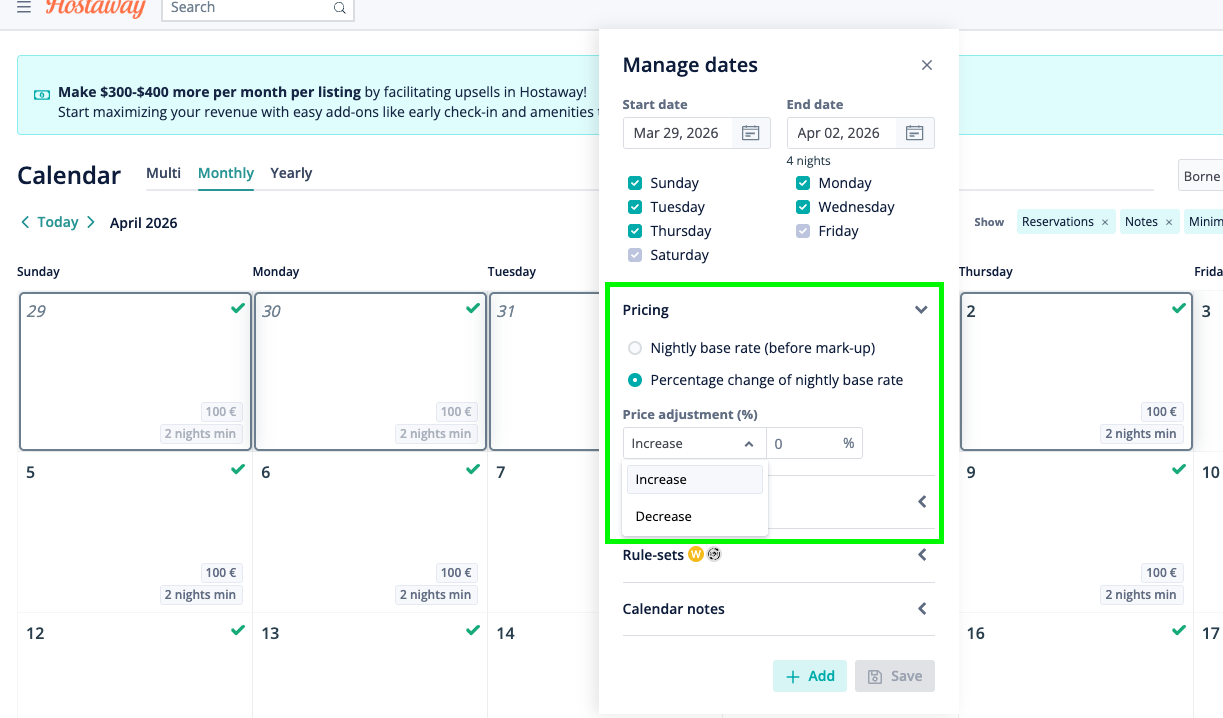Expand the Calendar notes section
Viewport: 1223px width, 718px height.
click(x=922, y=609)
